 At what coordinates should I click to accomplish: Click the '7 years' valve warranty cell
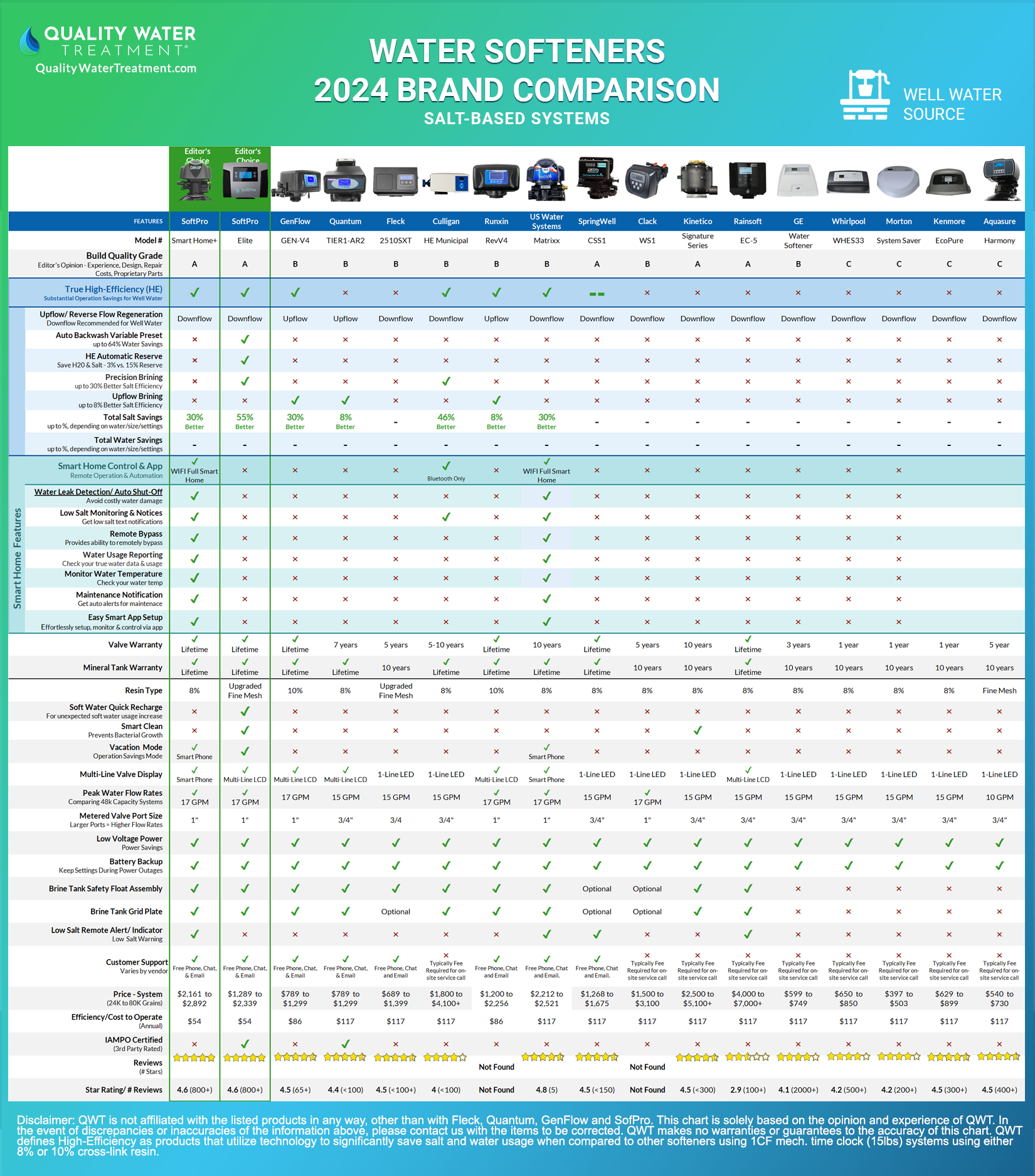pos(346,645)
